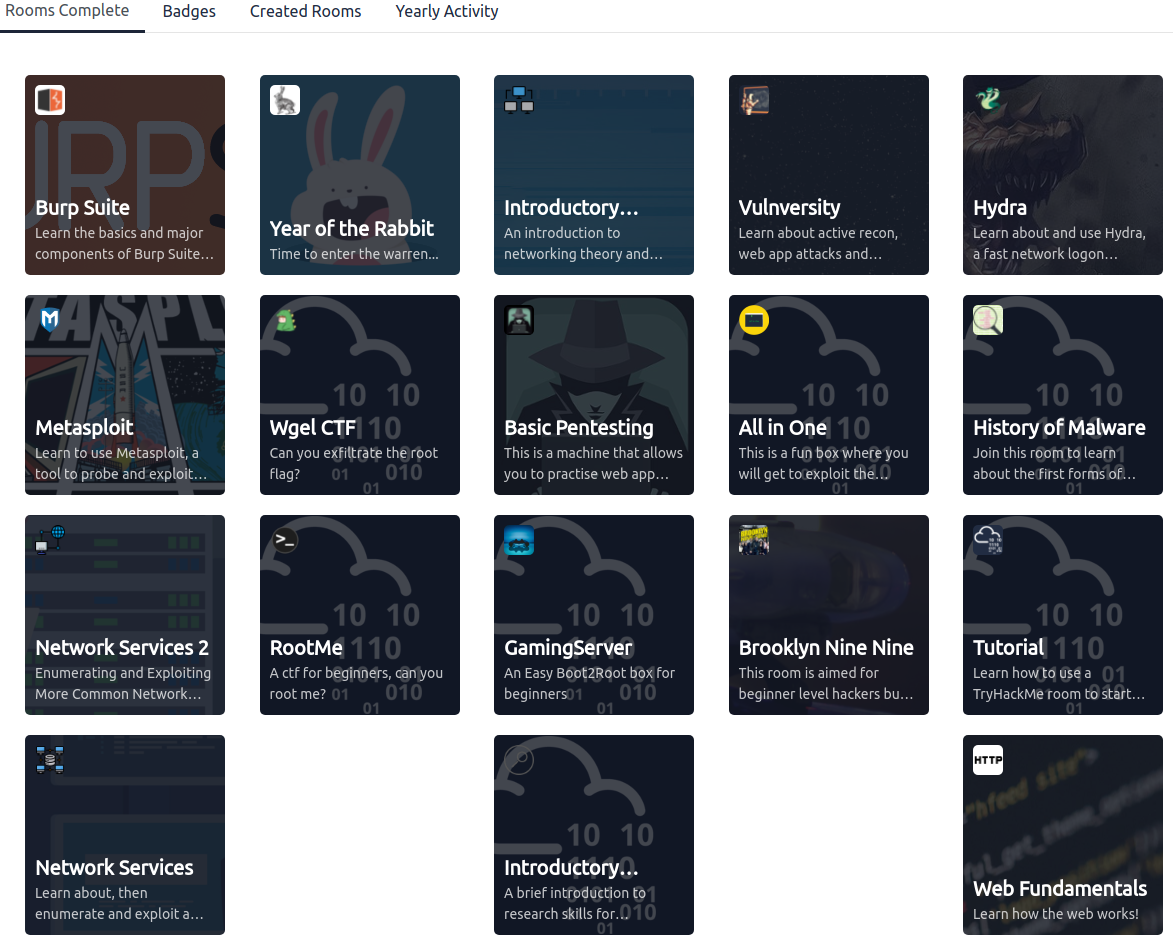The width and height of the screenshot is (1173, 945).
Task: Open the History of Malware title
Action: [1059, 427]
